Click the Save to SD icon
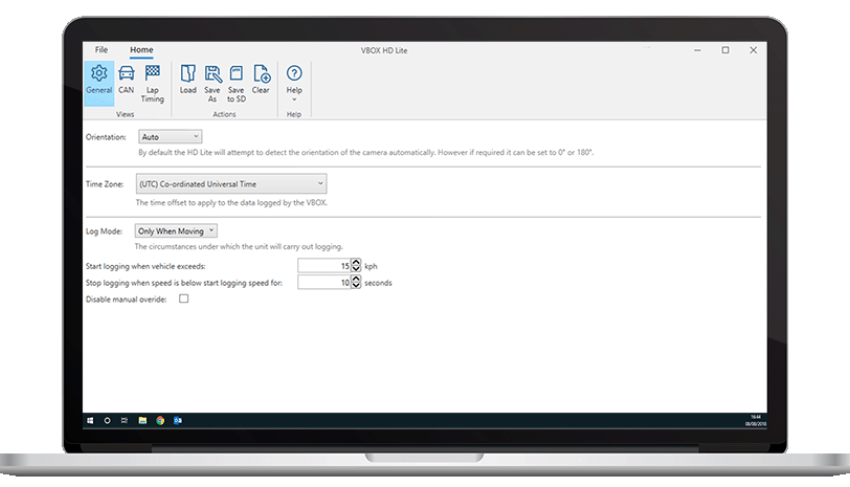Screen dimensions: 850x487 (236, 78)
